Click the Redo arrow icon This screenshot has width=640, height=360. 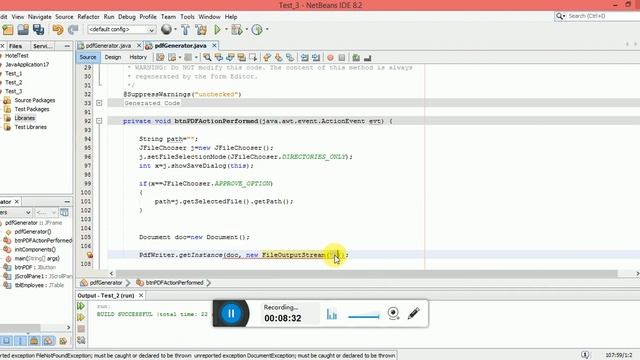coord(73,29)
